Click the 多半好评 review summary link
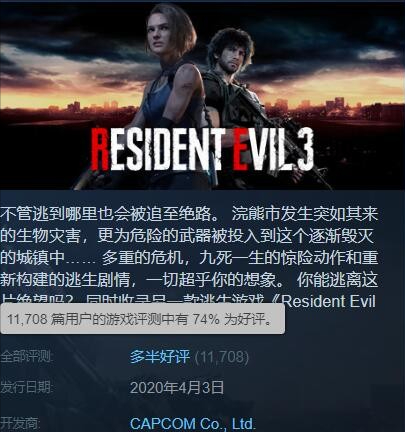Image resolution: width=405 pixels, height=432 pixels. pos(160,357)
